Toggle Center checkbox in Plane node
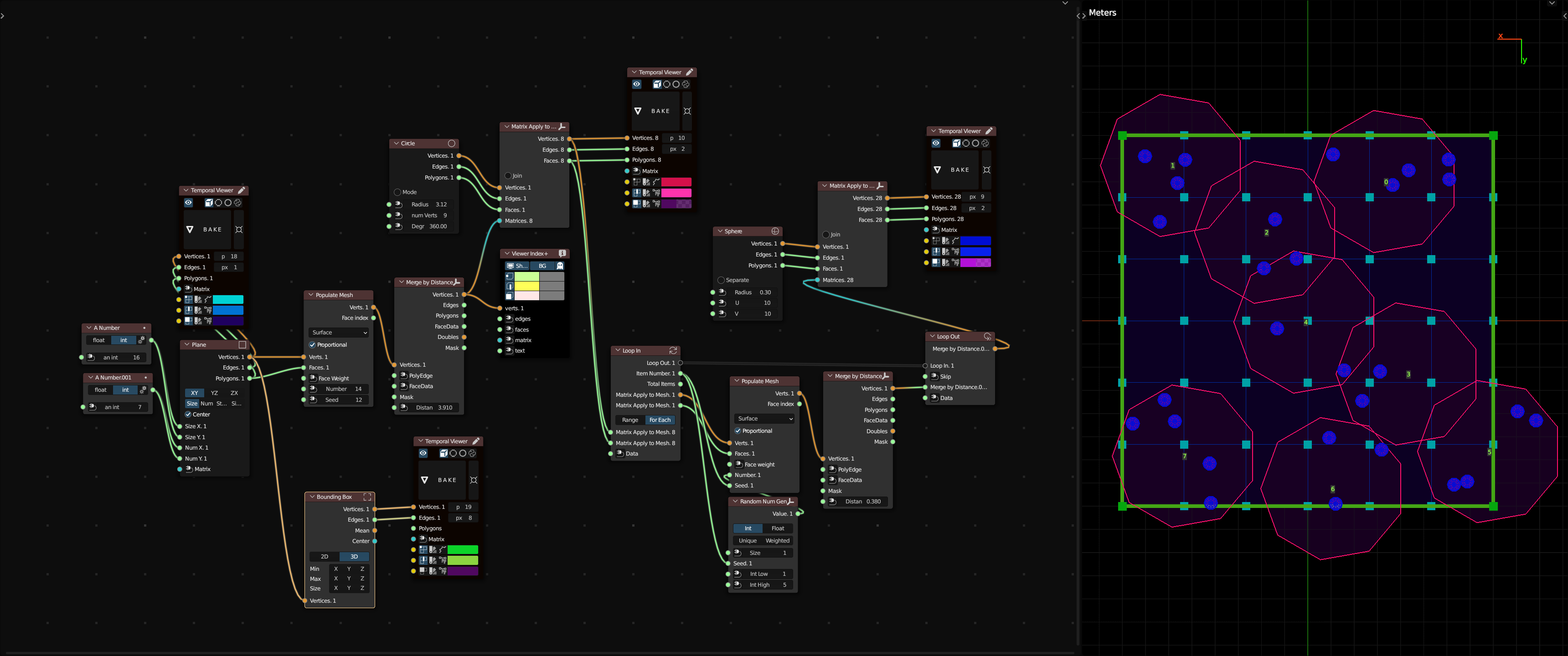 coord(188,415)
